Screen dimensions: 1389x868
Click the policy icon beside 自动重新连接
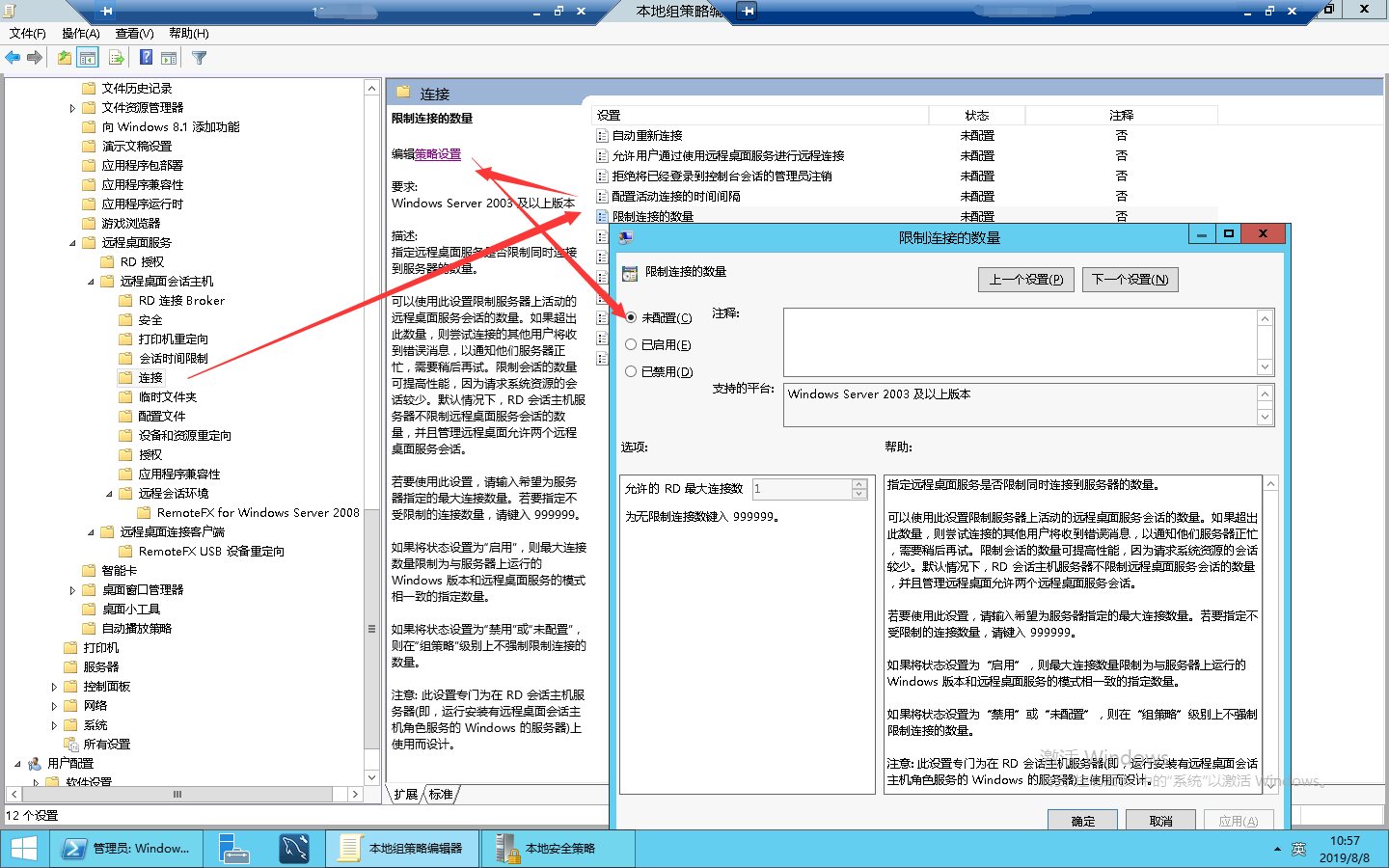[x=602, y=136]
